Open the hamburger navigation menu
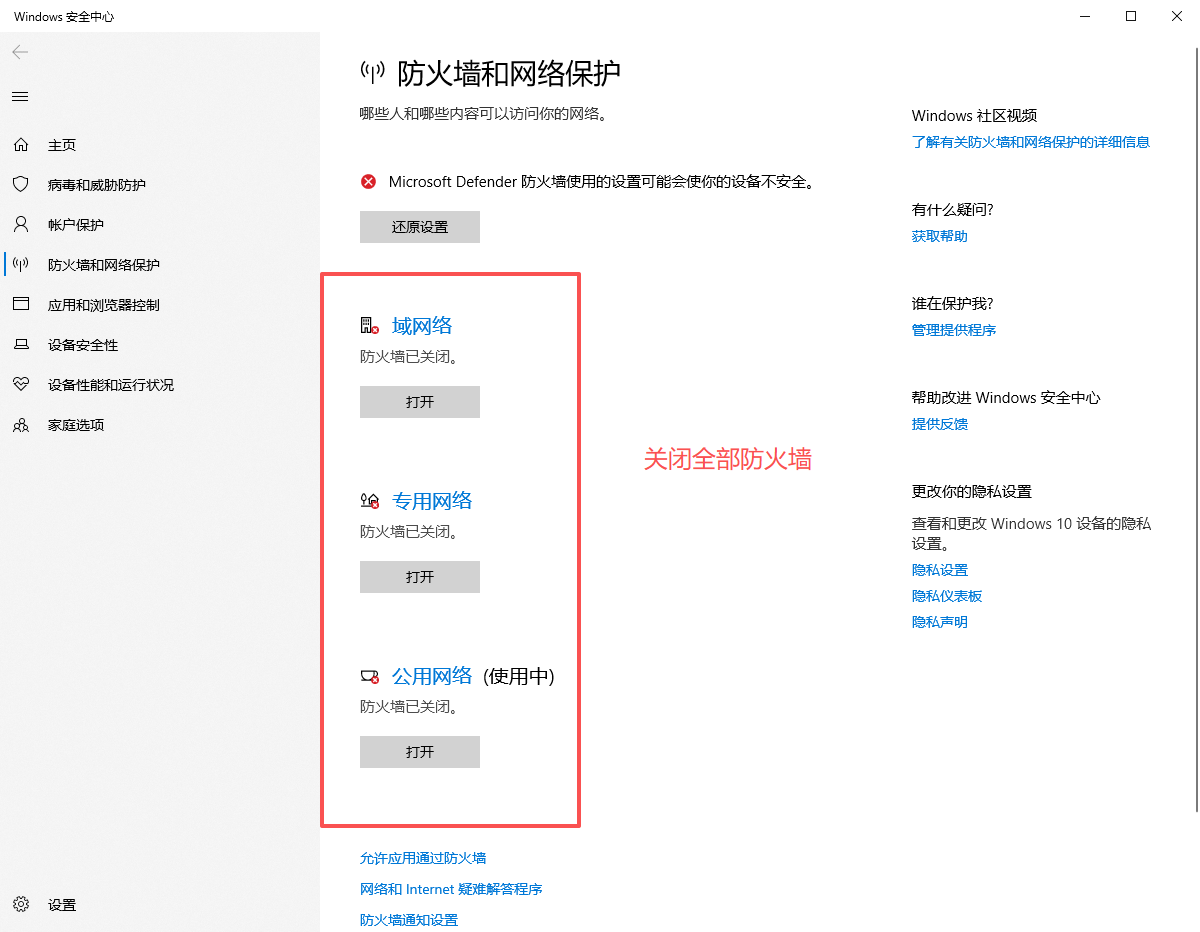 click(20, 97)
